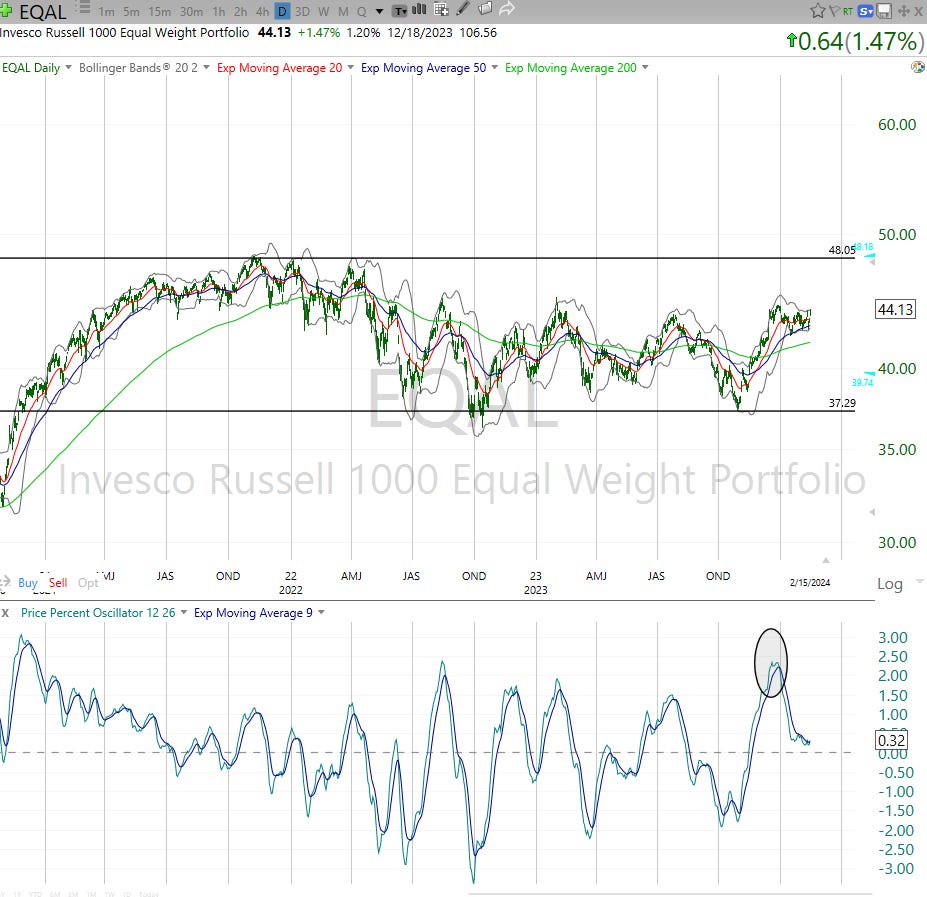This screenshot has width=927, height=897.
Task: Click the Invesco Russell 1000 Equal Weight Portfolio name
Action: coord(125,33)
